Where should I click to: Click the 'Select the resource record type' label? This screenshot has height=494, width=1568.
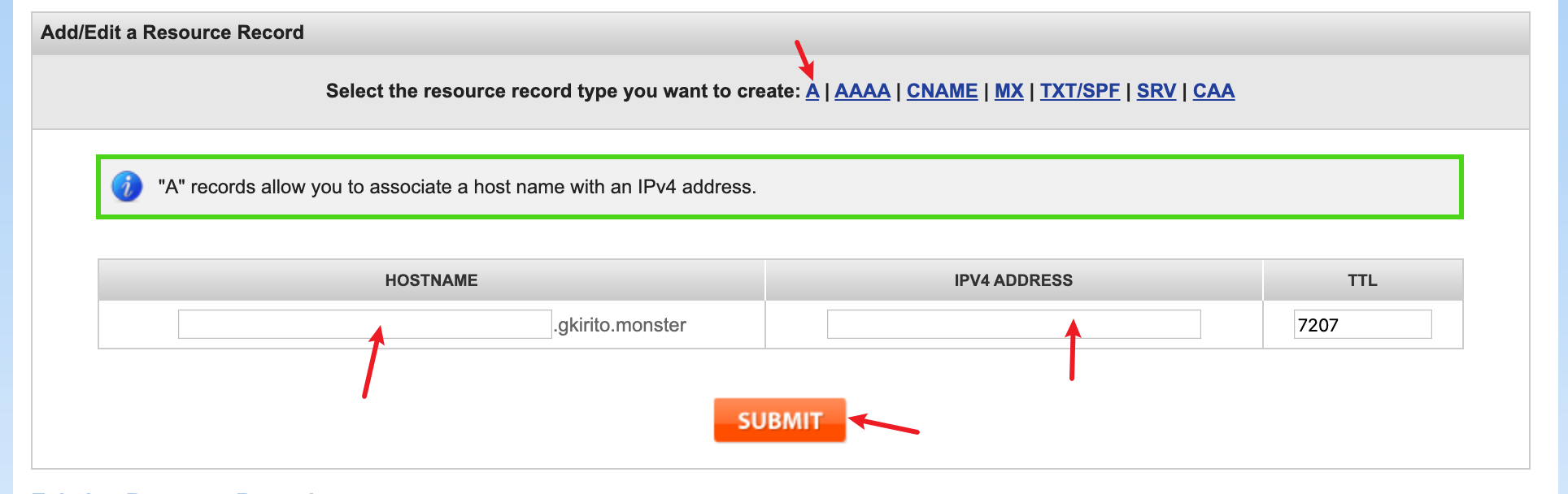coord(563,91)
